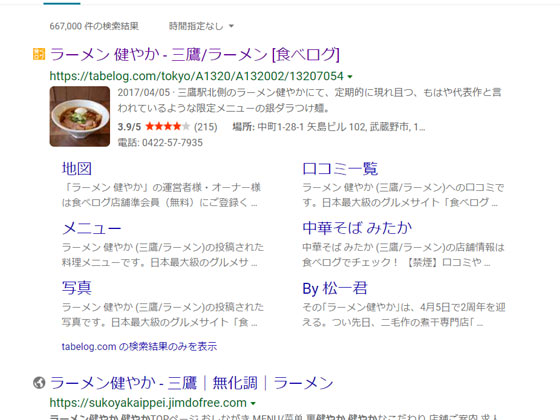Expand the arrow next to sukoyakaippei.jimdofree.com URL

pos(253,403)
